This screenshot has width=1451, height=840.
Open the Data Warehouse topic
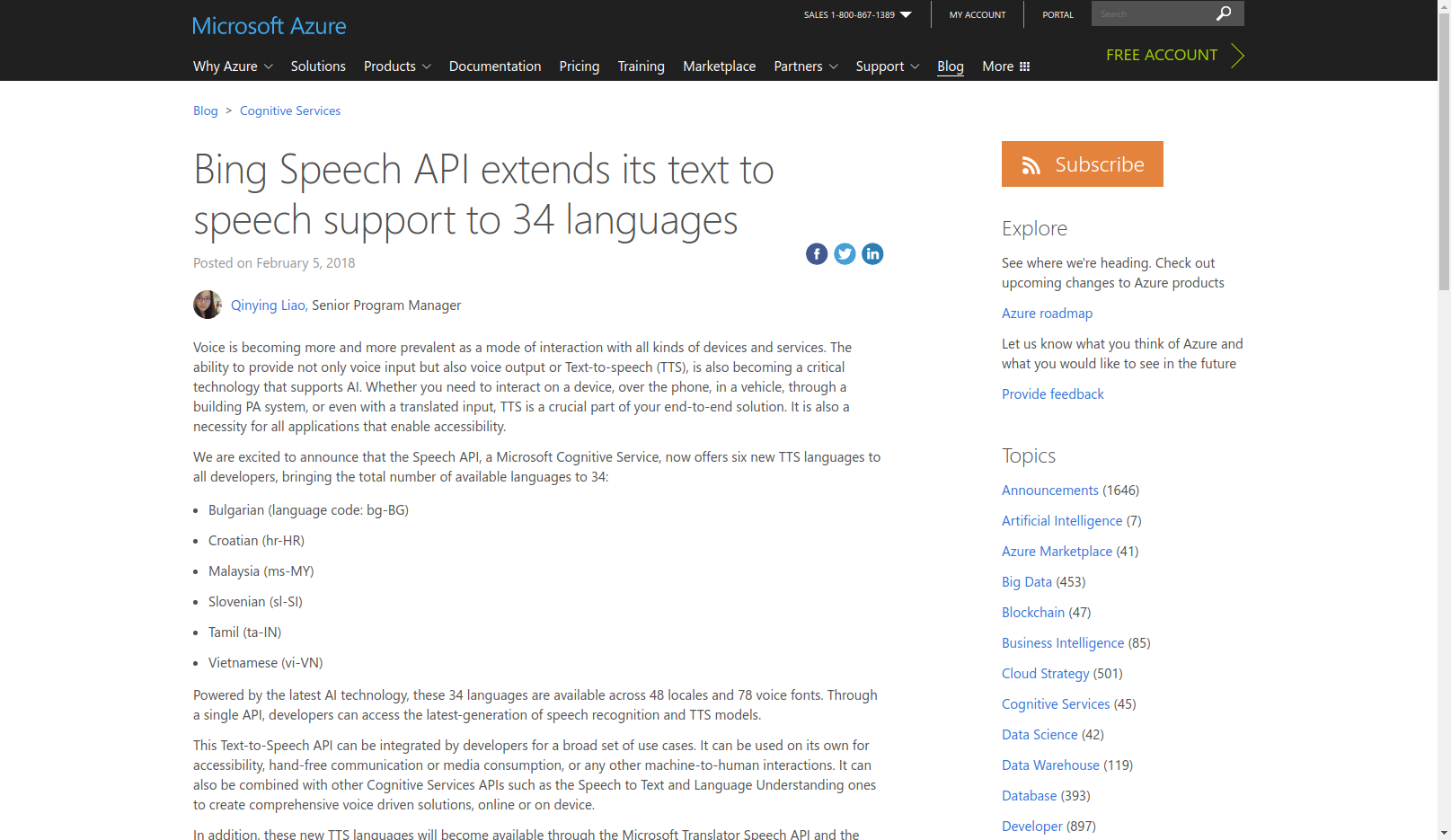(x=1050, y=765)
